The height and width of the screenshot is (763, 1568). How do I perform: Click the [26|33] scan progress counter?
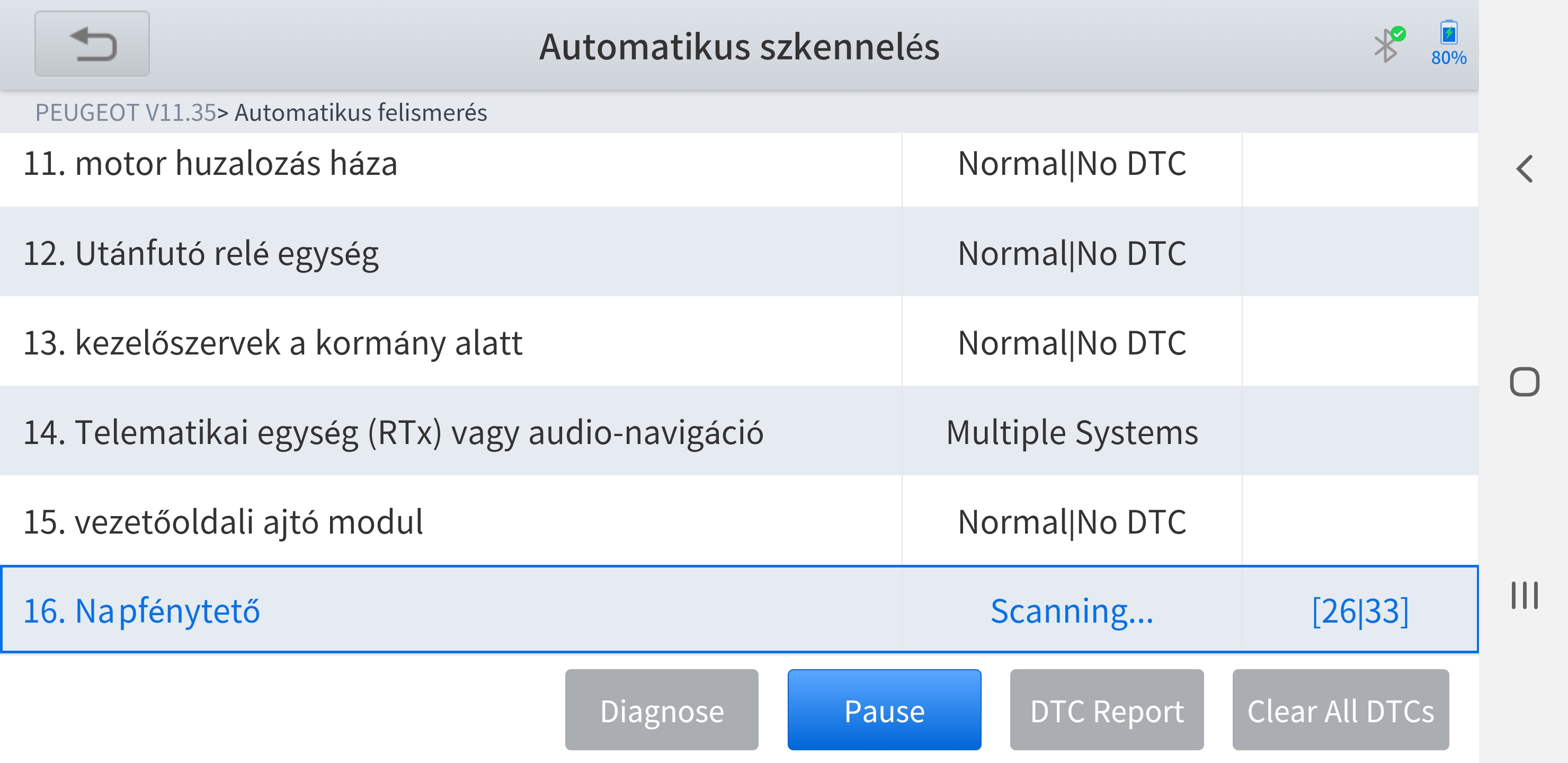click(x=1360, y=611)
